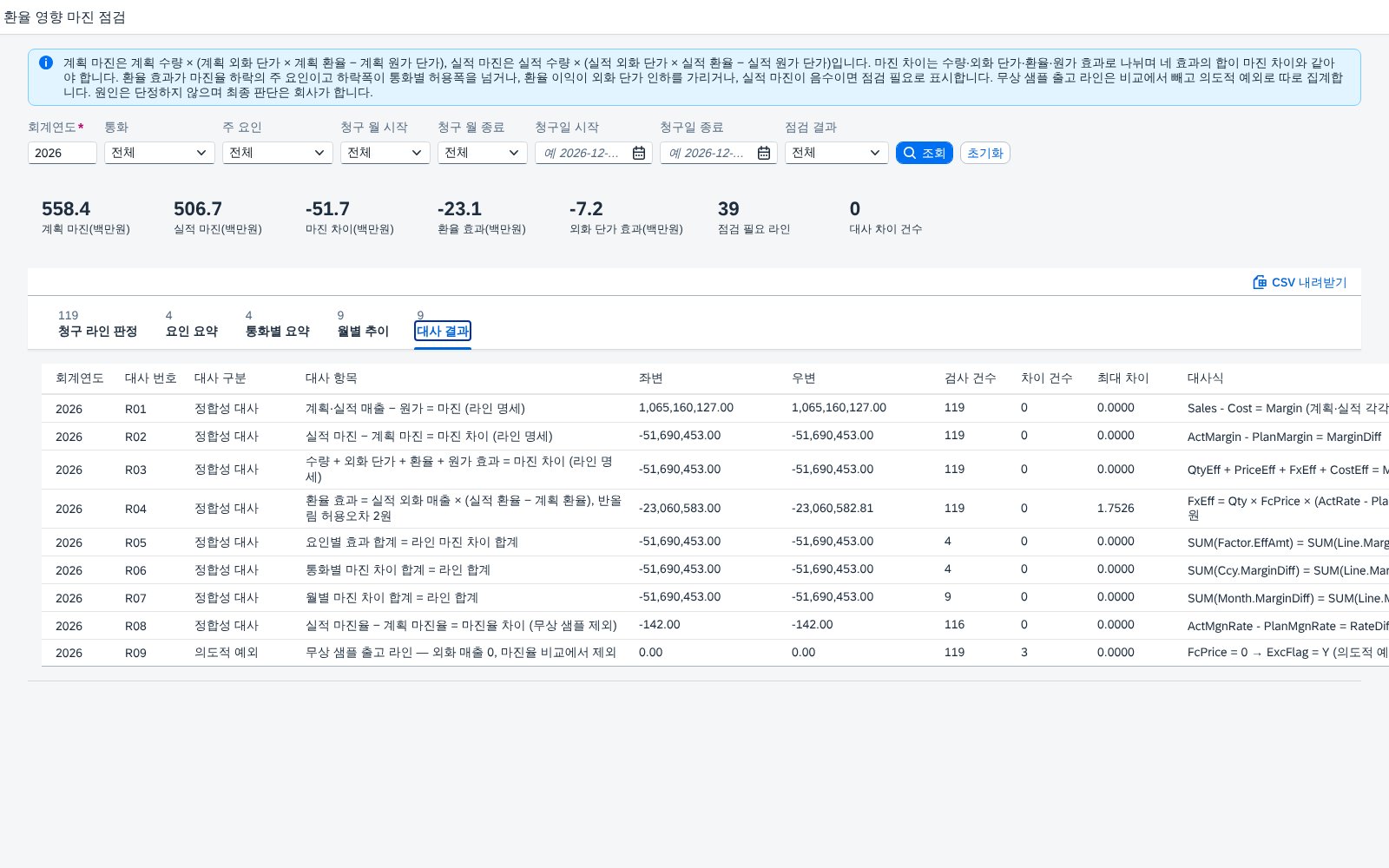1389x868 pixels.
Task: Select the R05 reconciliation row cell
Action: point(135,542)
